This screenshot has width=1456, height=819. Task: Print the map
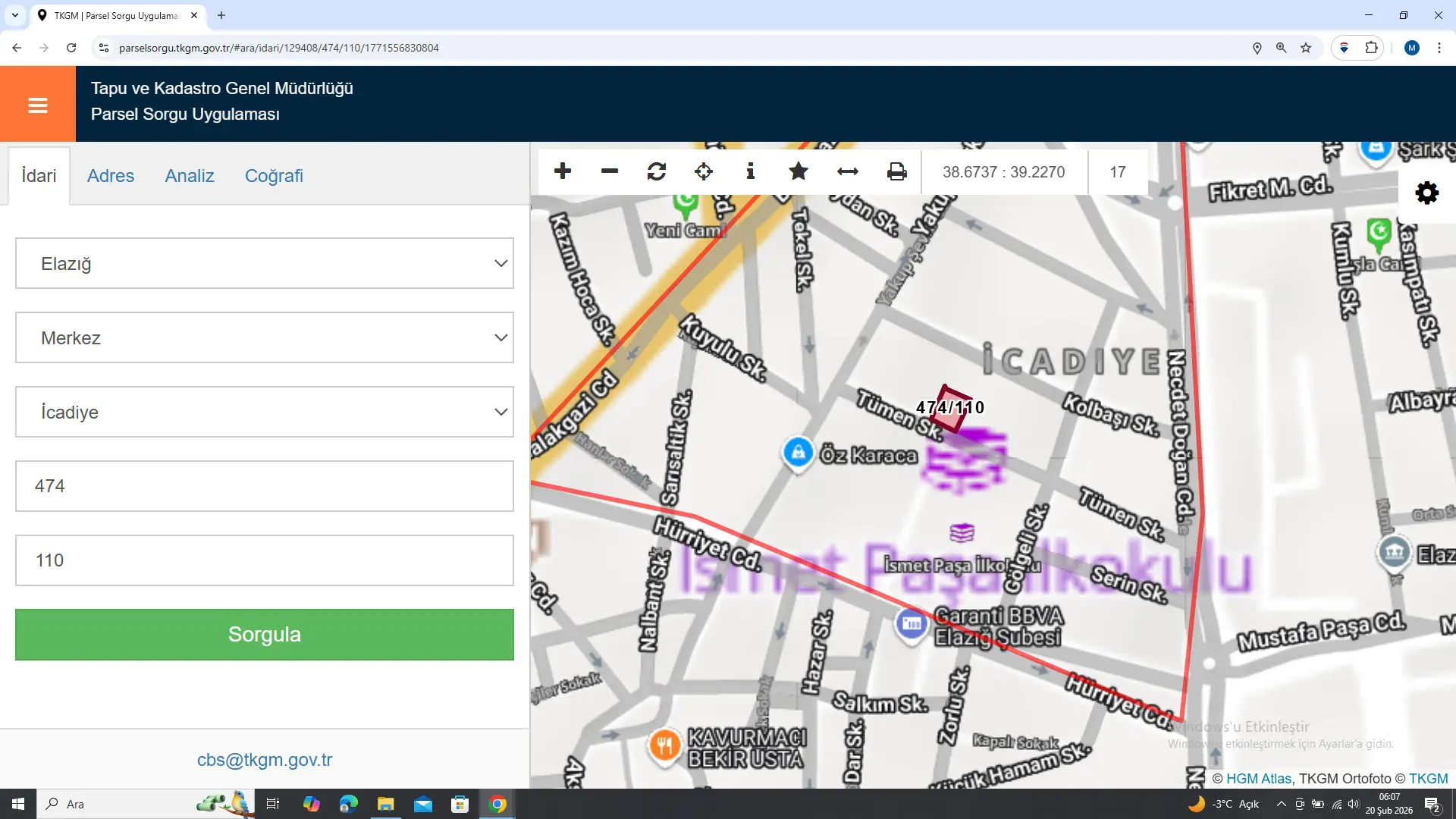[x=897, y=171]
